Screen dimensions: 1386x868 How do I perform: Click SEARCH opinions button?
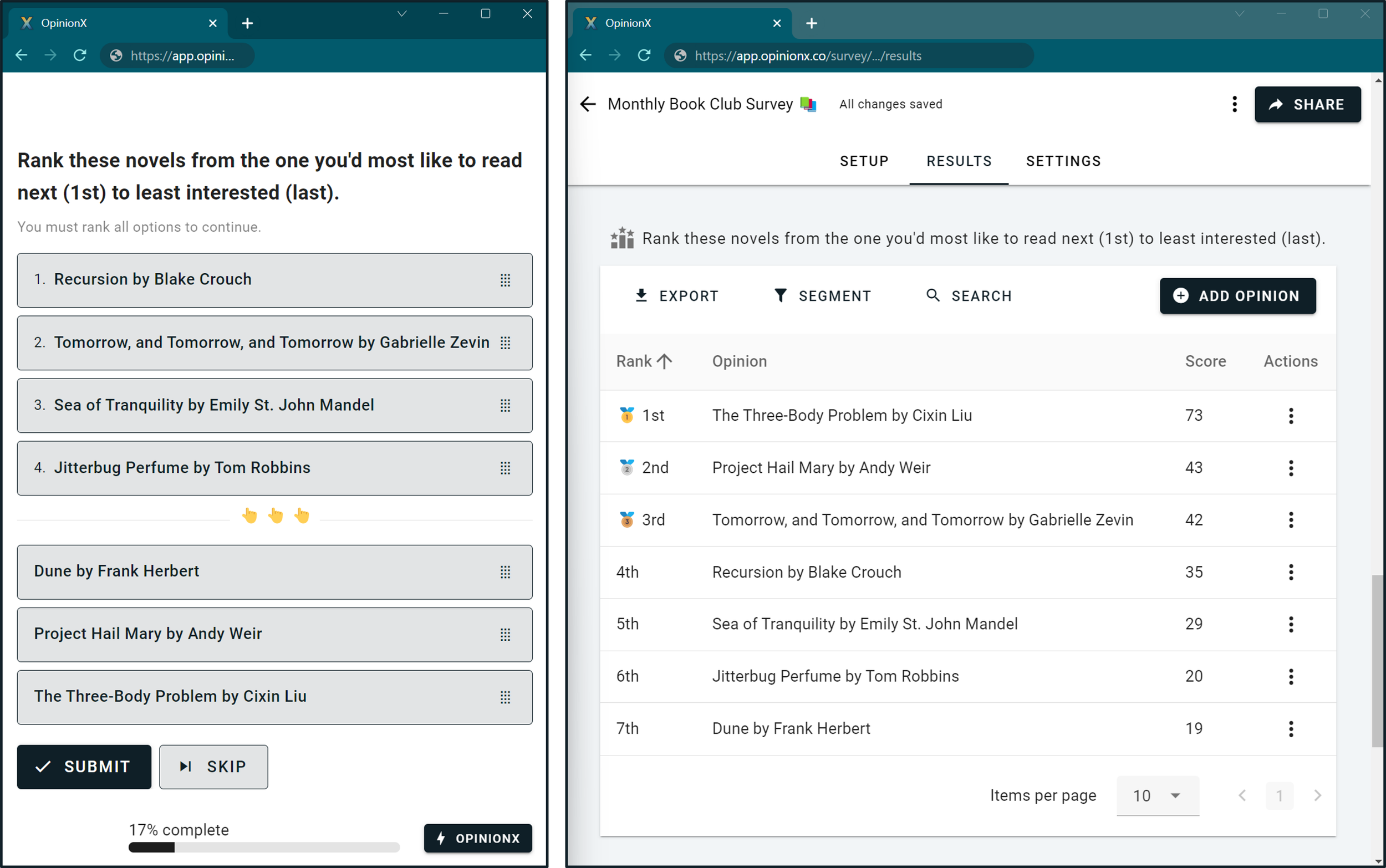coord(969,295)
